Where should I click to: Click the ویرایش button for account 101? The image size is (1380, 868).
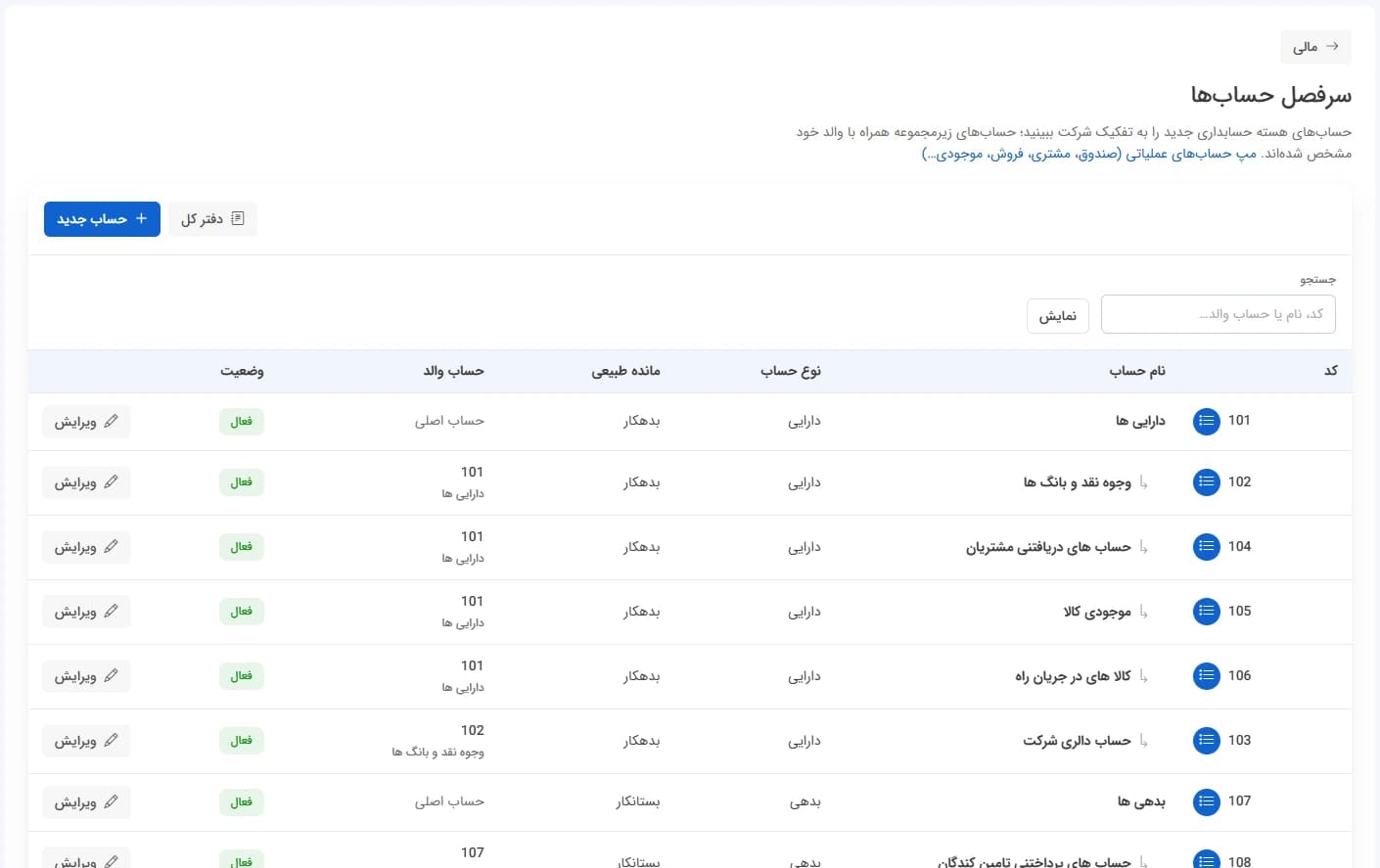click(x=86, y=422)
